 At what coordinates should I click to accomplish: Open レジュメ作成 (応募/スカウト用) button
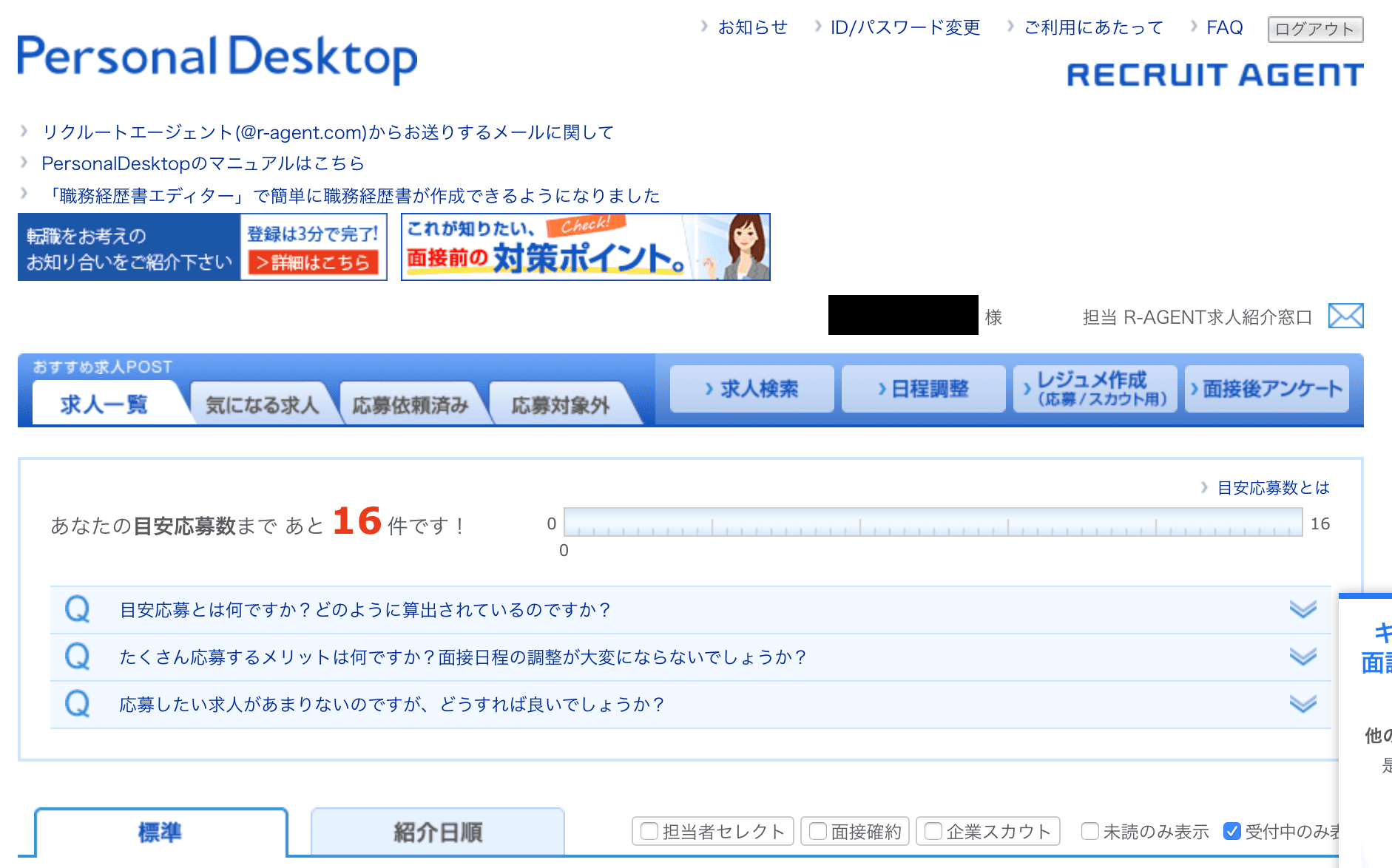1095,389
